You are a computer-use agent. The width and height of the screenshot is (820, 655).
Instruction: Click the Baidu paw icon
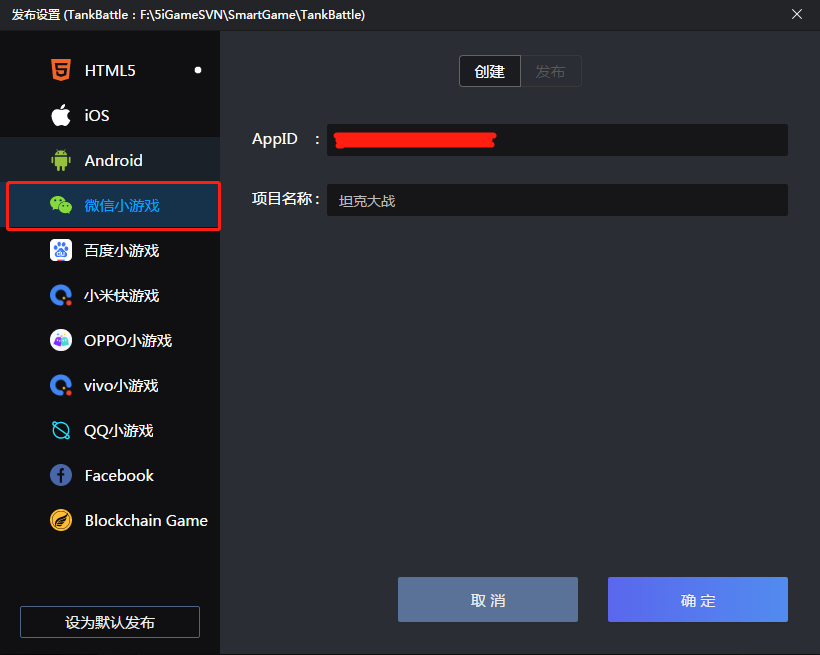[x=61, y=250]
